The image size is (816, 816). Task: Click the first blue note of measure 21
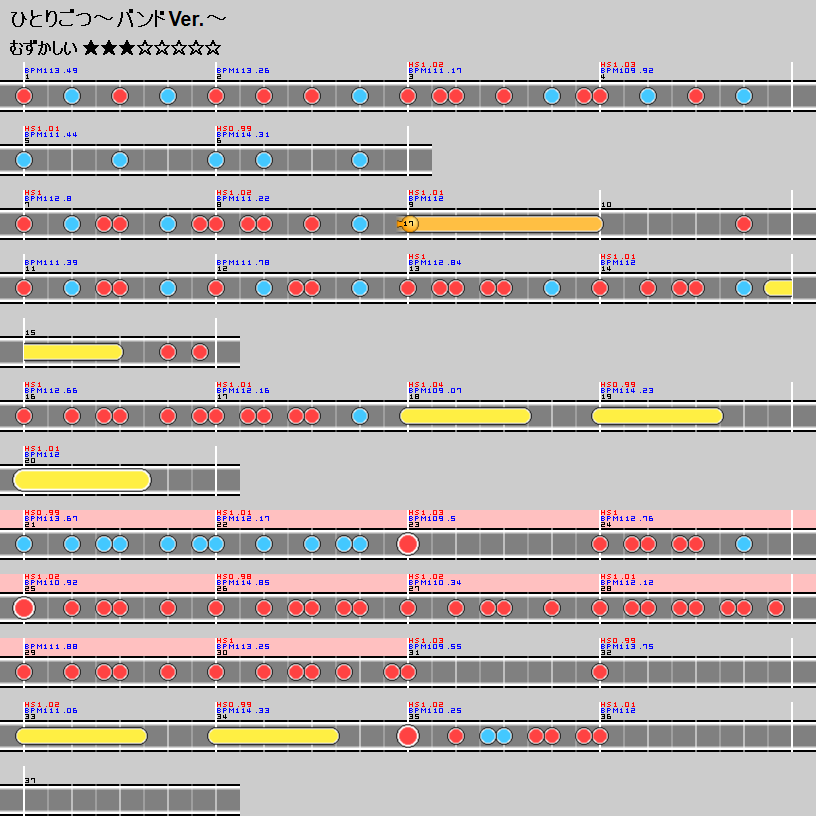24,544
